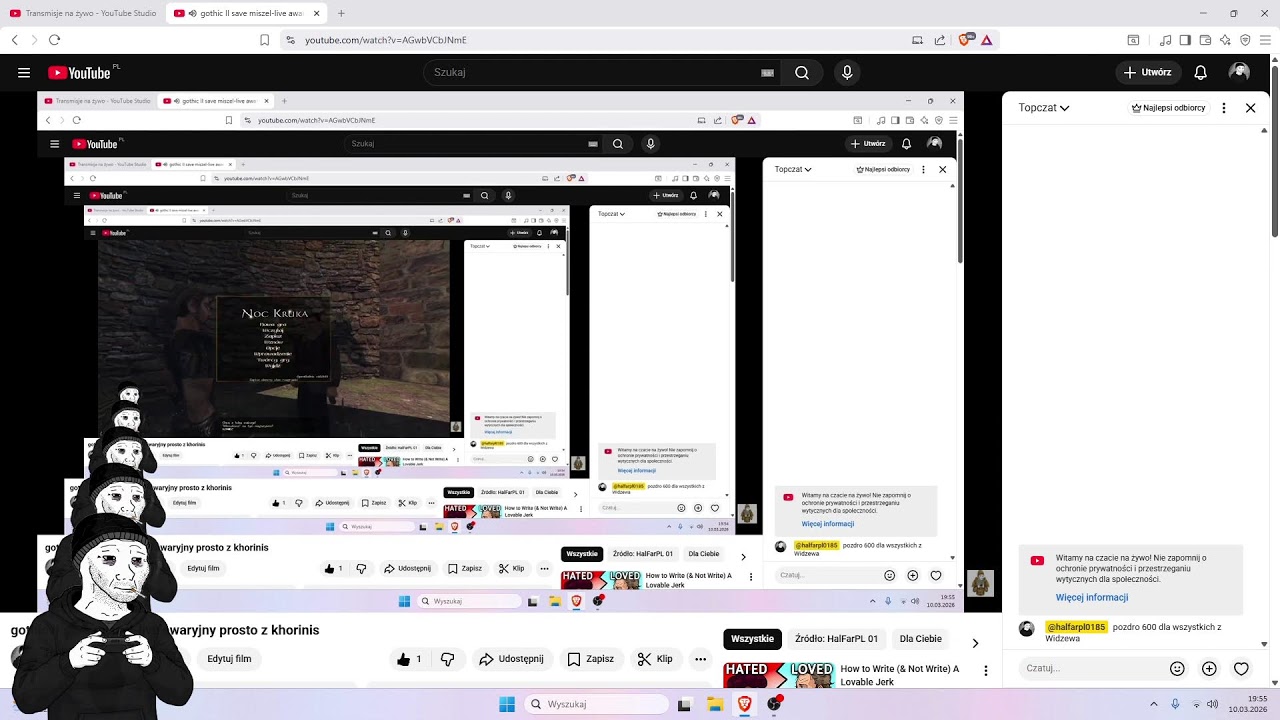Open tab search icon in toolbar
1280x720 pixels.
(x=1133, y=40)
